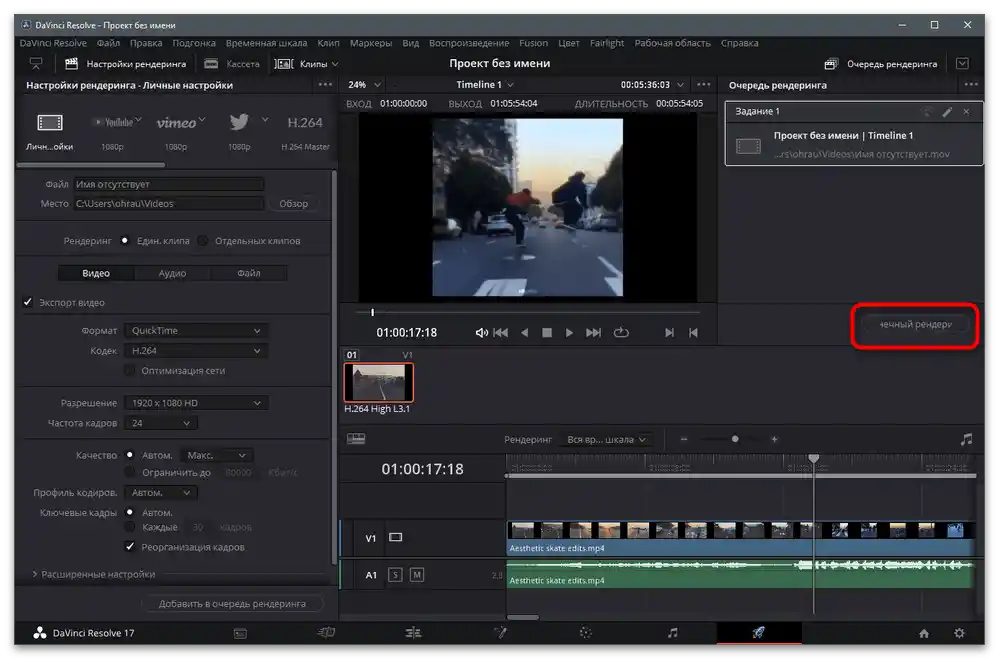Toggle loop playback
The image size is (999, 659).
621,333
